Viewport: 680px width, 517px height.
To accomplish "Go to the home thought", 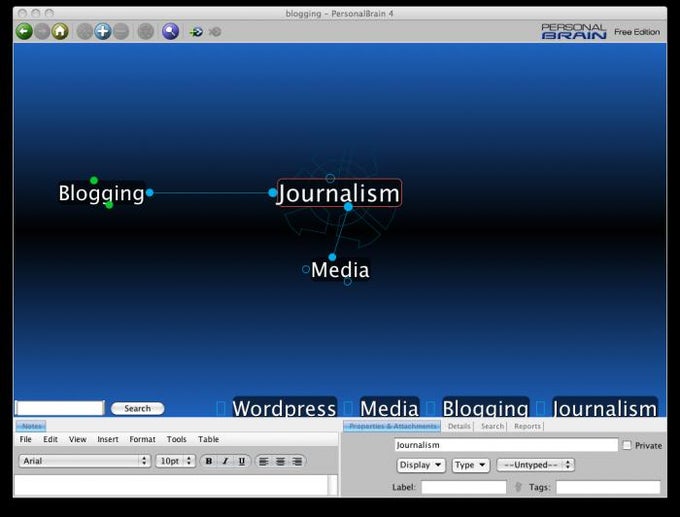I will [60, 32].
